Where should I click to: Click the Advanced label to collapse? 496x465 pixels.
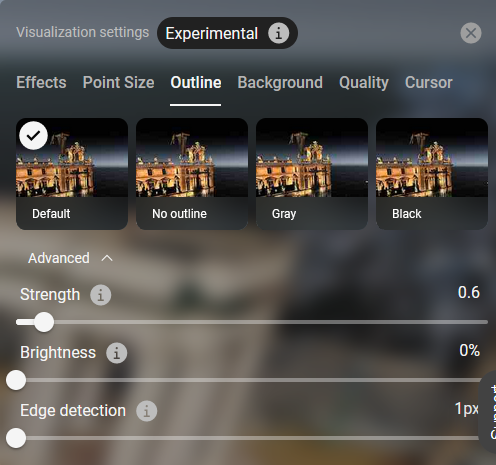point(59,258)
